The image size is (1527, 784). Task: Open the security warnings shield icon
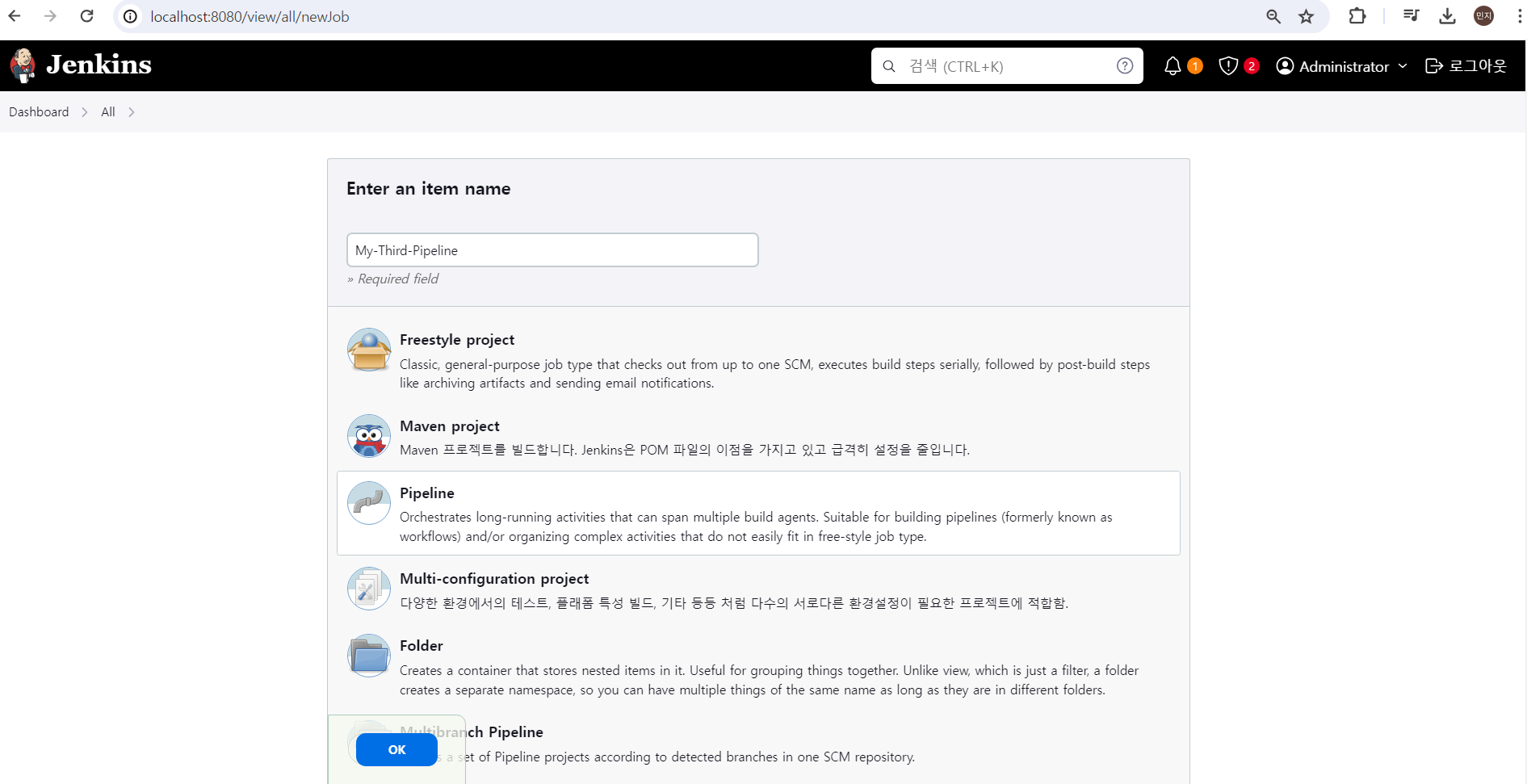tap(1228, 66)
